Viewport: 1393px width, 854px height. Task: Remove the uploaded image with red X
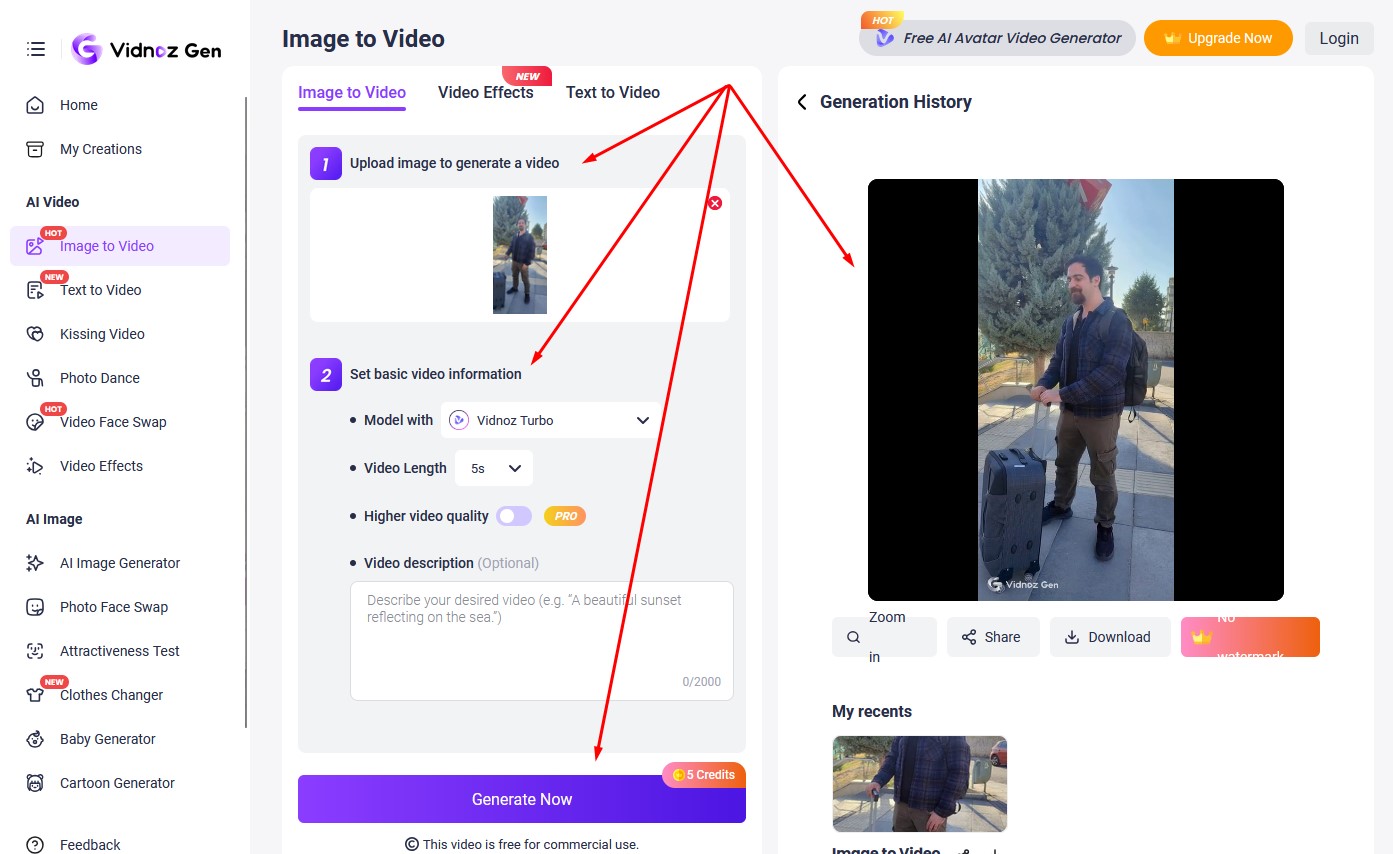pyautogui.click(x=714, y=203)
